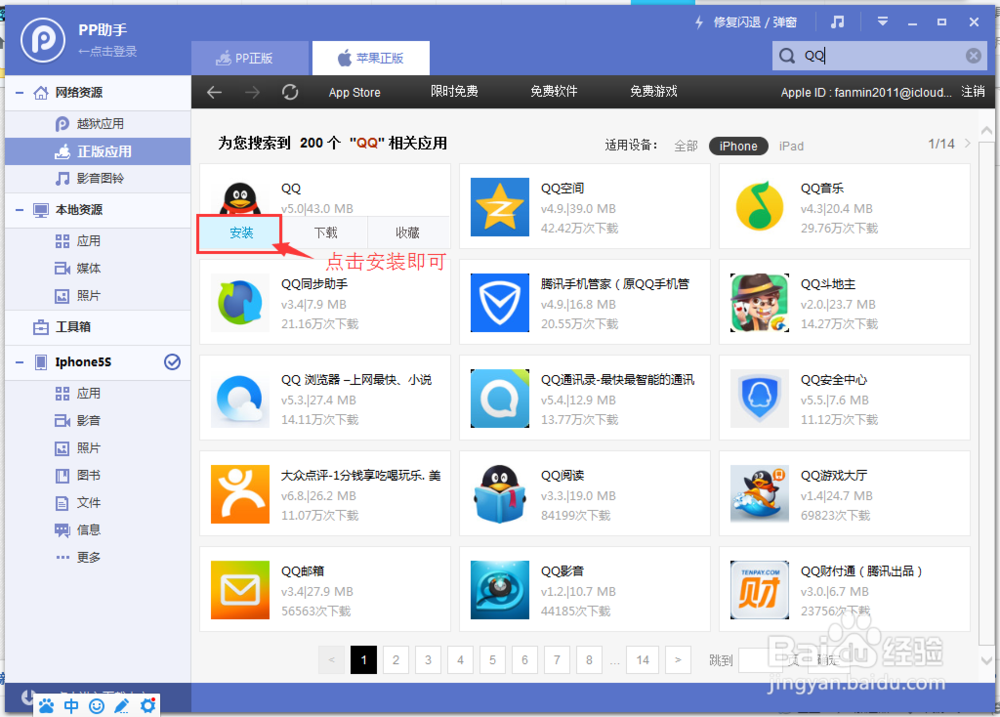The height and width of the screenshot is (717, 1000).
Task: Open the 大众点评 app icon
Action: (x=240, y=494)
